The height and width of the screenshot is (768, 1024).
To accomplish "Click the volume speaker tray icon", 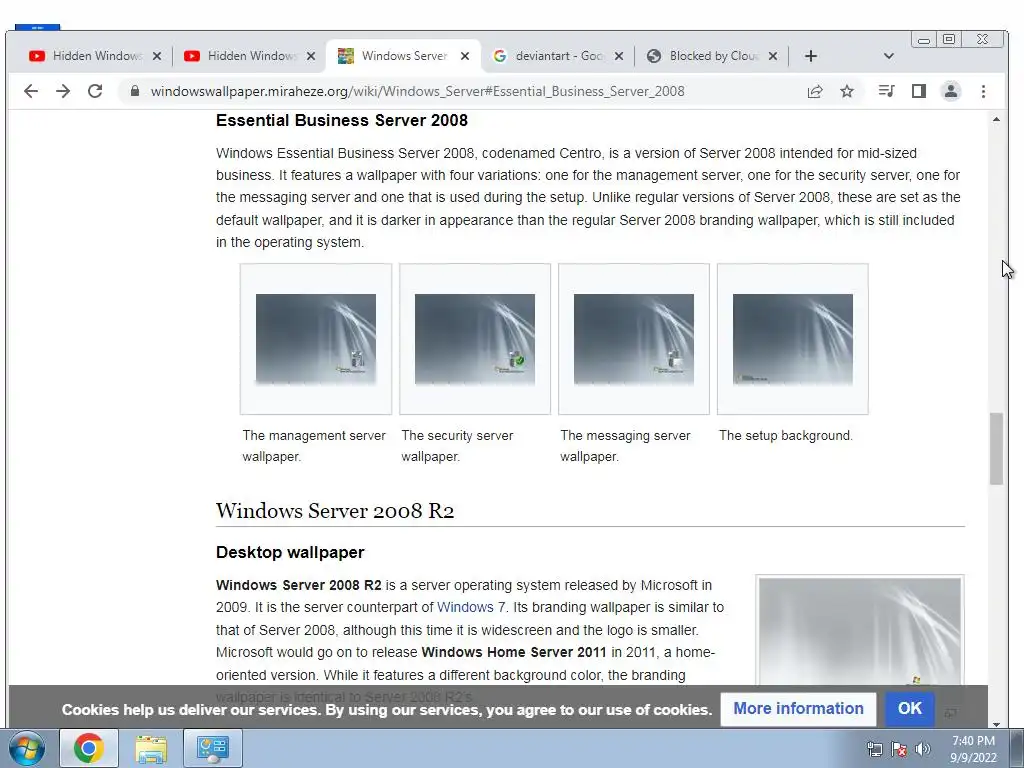I will 922,749.
